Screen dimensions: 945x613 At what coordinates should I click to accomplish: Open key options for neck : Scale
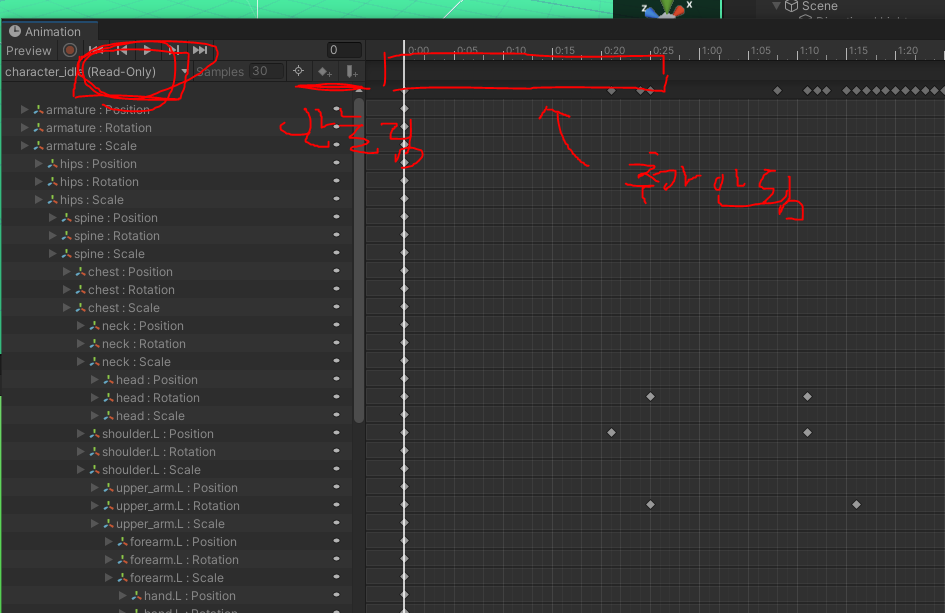click(336, 360)
